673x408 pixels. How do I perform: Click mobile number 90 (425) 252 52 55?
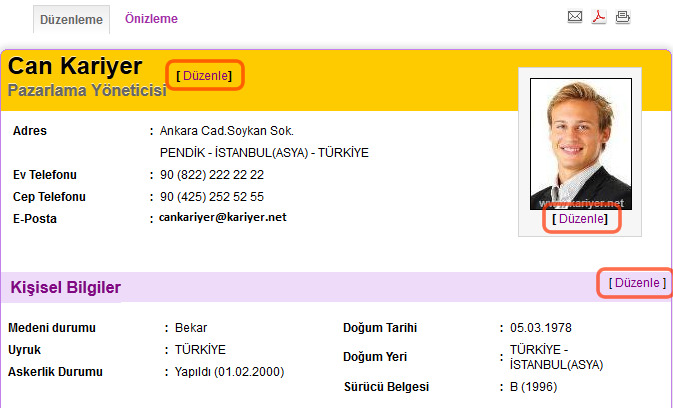click(x=212, y=196)
